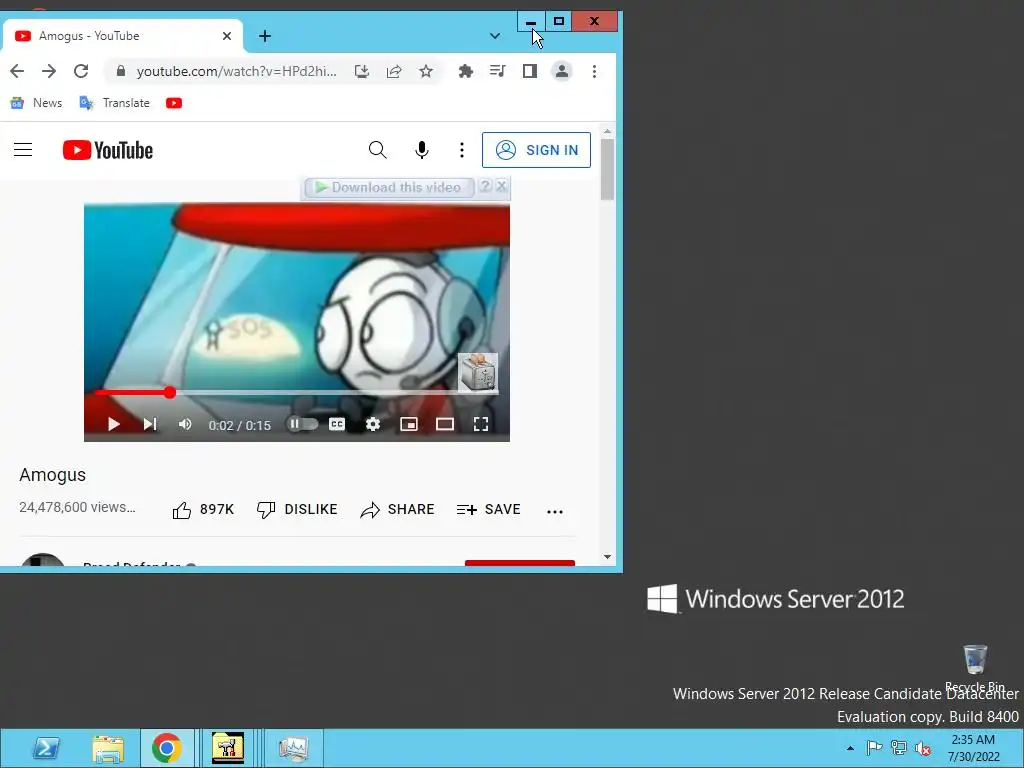Play the Amogus video
Viewport: 1024px width, 768px height.
(114, 424)
